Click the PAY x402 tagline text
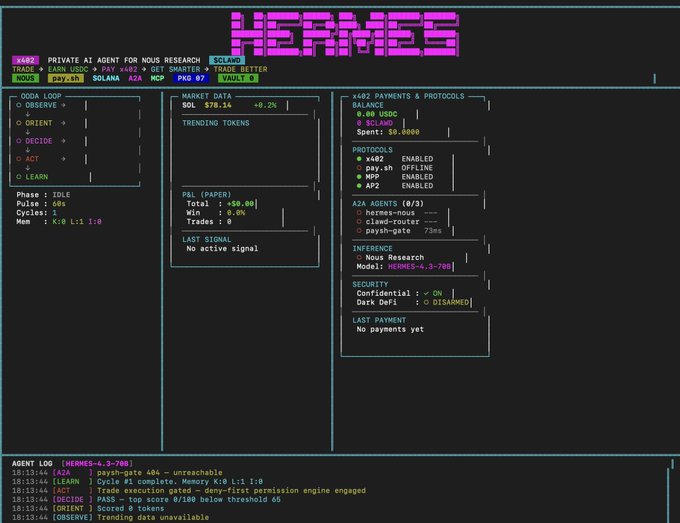 point(119,69)
